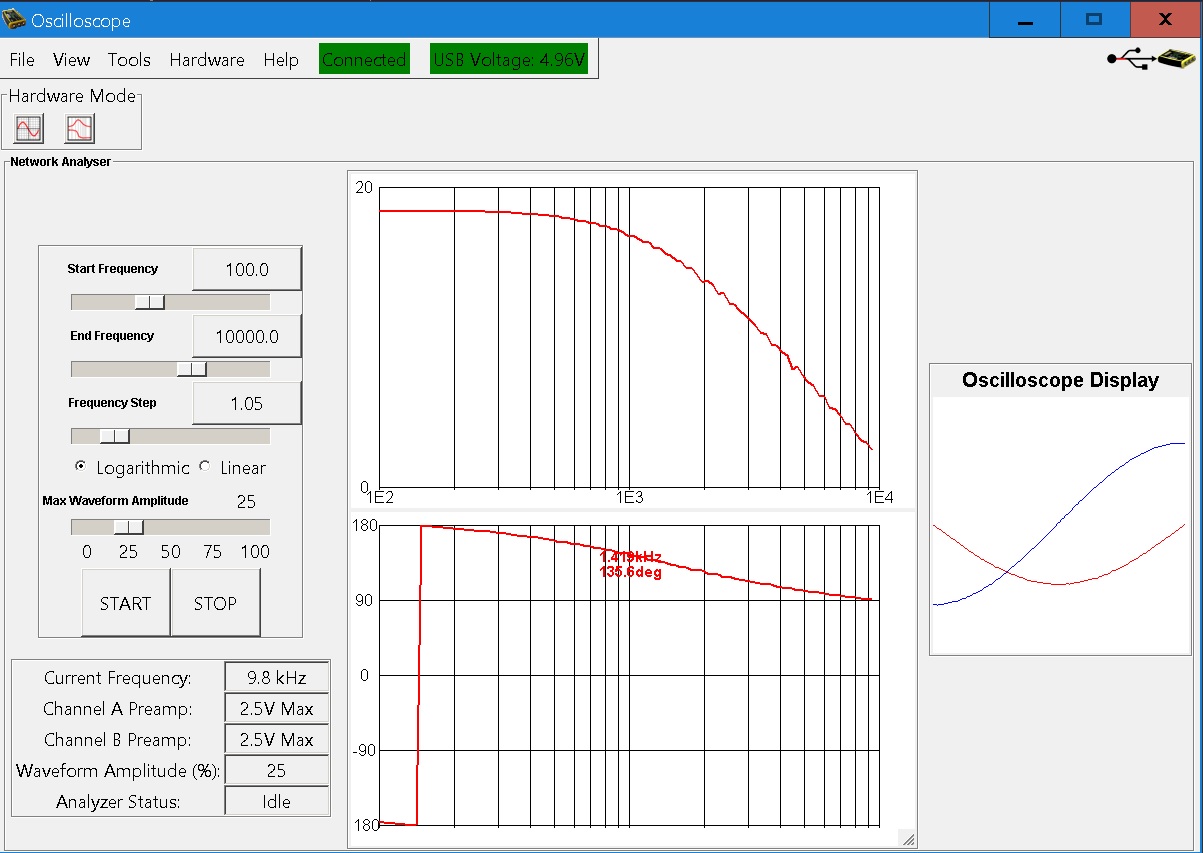Click the Max Waveform Amplitude slider thumb
Image resolution: width=1203 pixels, height=853 pixels.
pos(128,527)
